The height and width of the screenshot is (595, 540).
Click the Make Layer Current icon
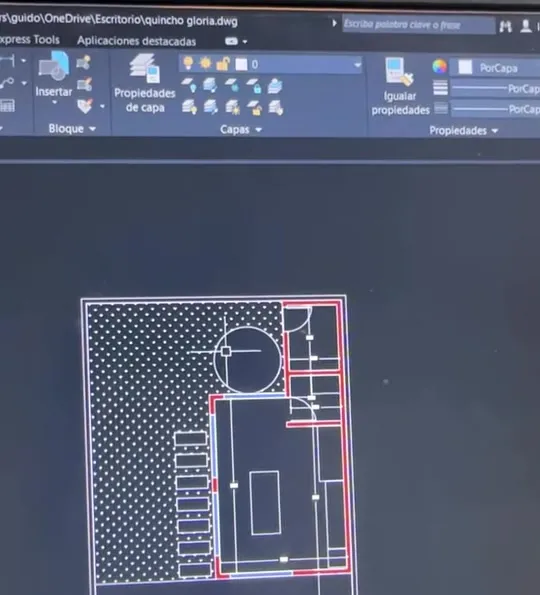[275, 86]
